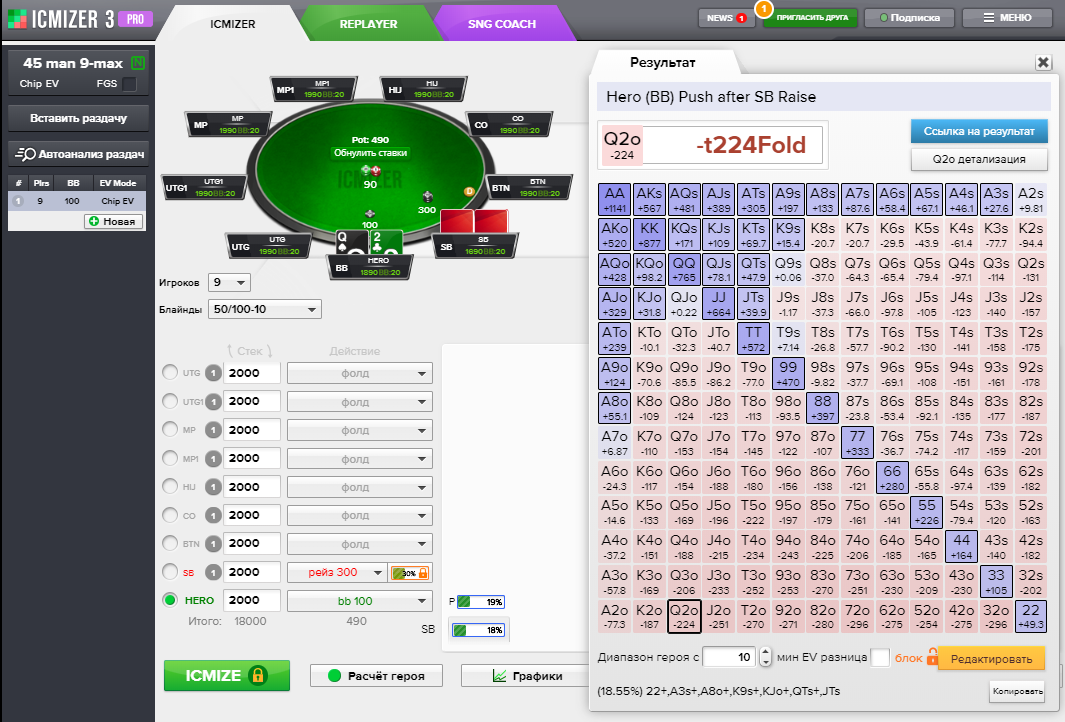Click the green N badge beside 45 man 9-max
1065x722 pixels.
coord(138,63)
